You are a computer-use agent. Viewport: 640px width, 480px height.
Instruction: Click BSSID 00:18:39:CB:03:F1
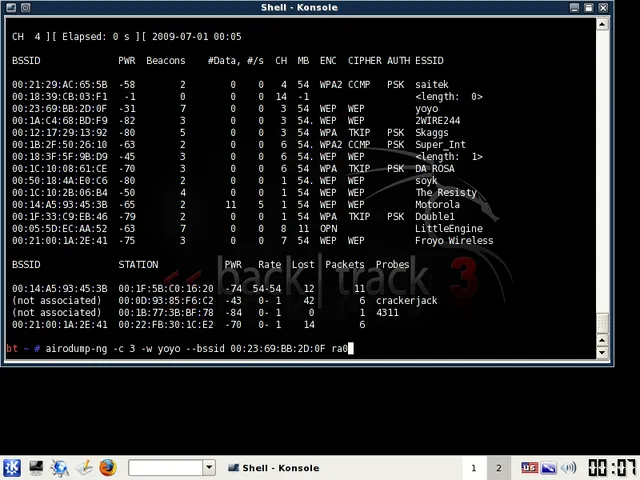(x=60, y=97)
